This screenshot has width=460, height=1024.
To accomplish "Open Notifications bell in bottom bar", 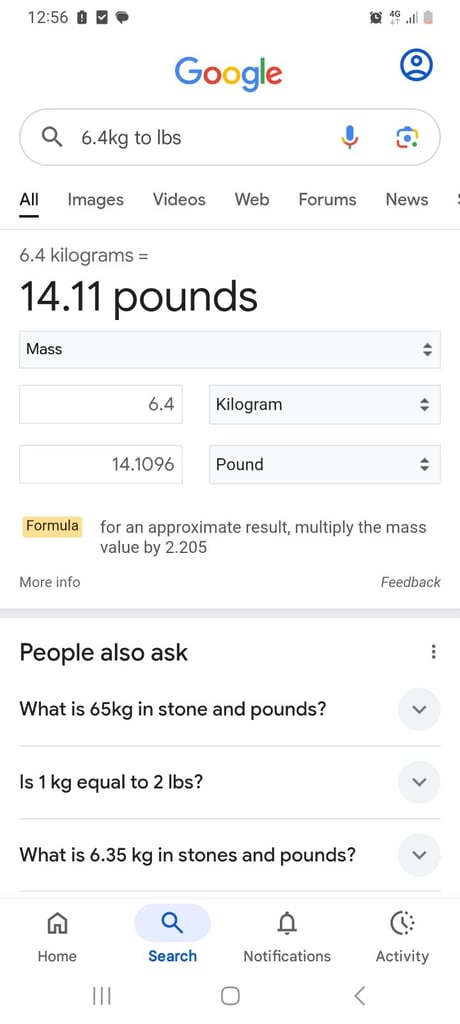I will tap(287, 935).
